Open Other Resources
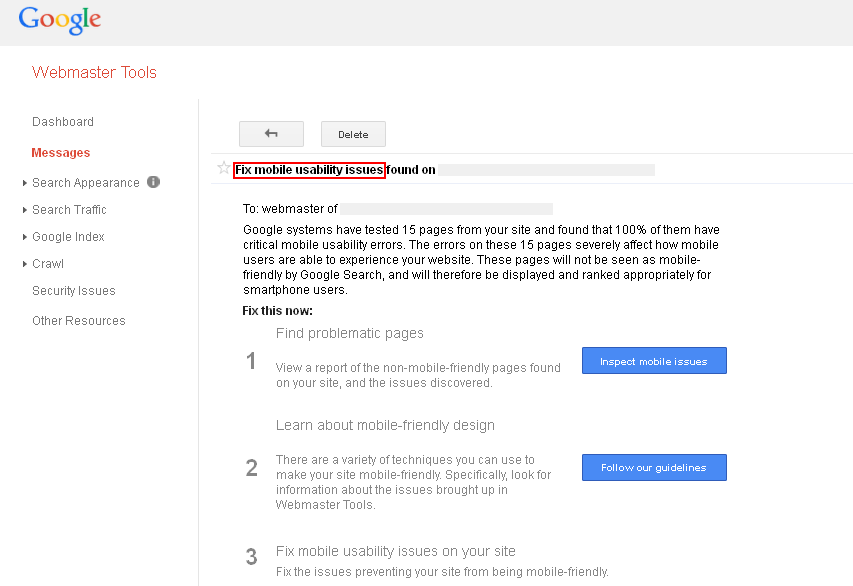Image resolution: width=853 pixels, height=586 pixels. [x=79, y=321]
